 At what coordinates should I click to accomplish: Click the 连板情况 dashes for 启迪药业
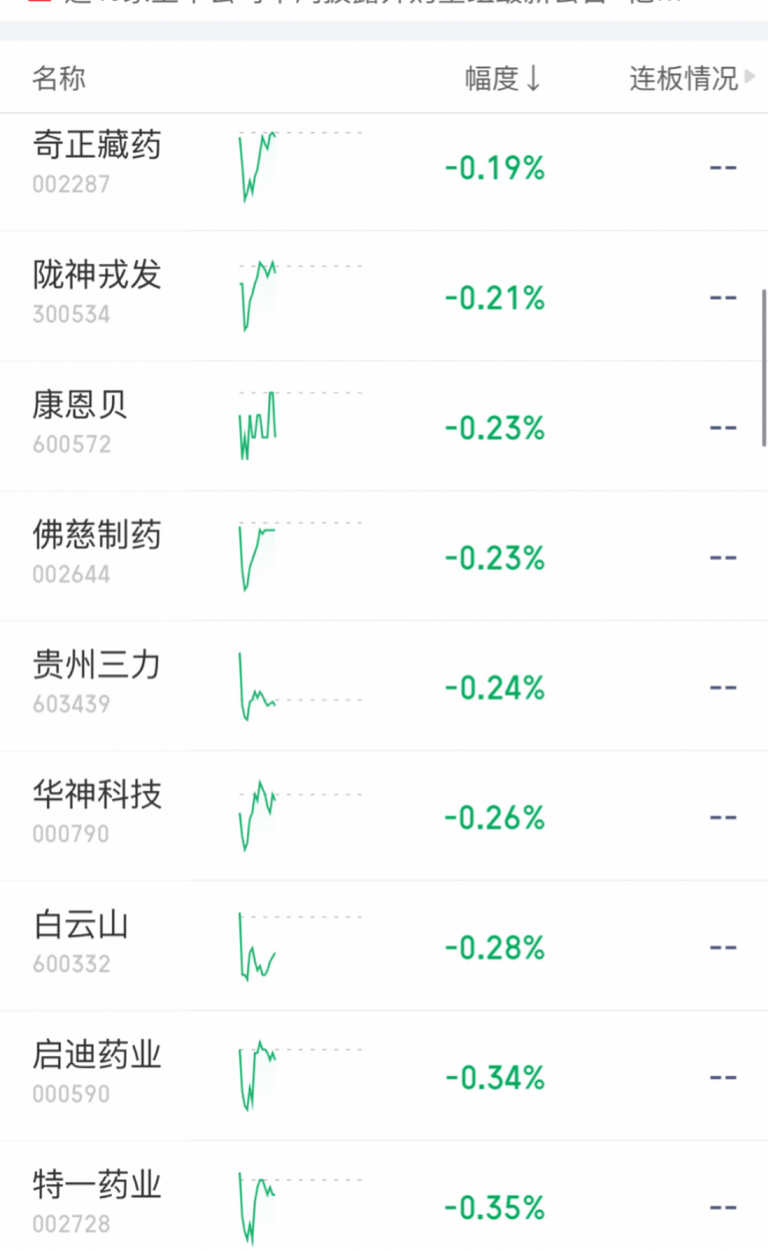723,1078
